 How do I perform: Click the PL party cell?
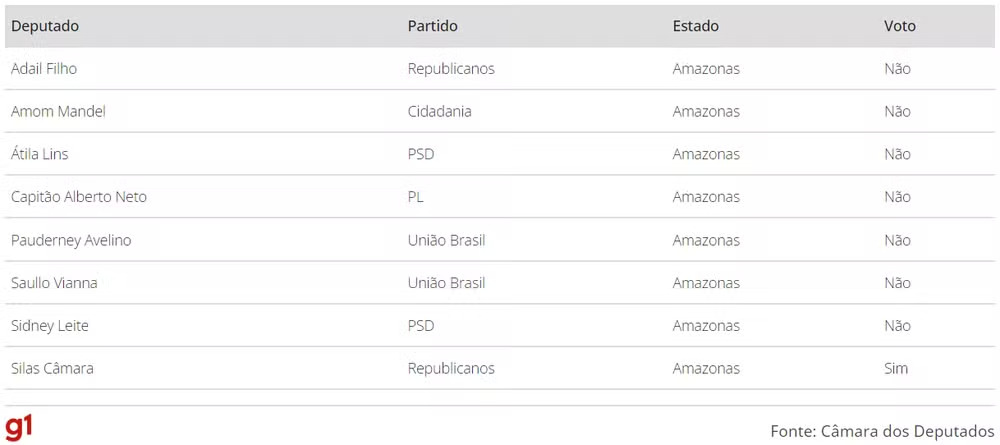click(x=416, y=197)
